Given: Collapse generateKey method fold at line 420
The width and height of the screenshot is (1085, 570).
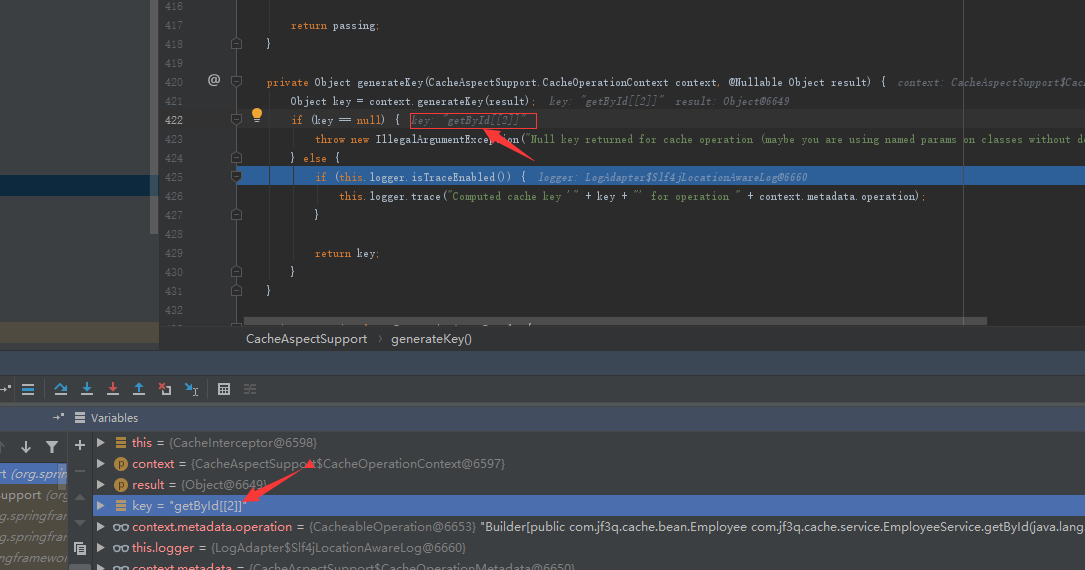Looking at the screenshot, I should click(237, 82).
